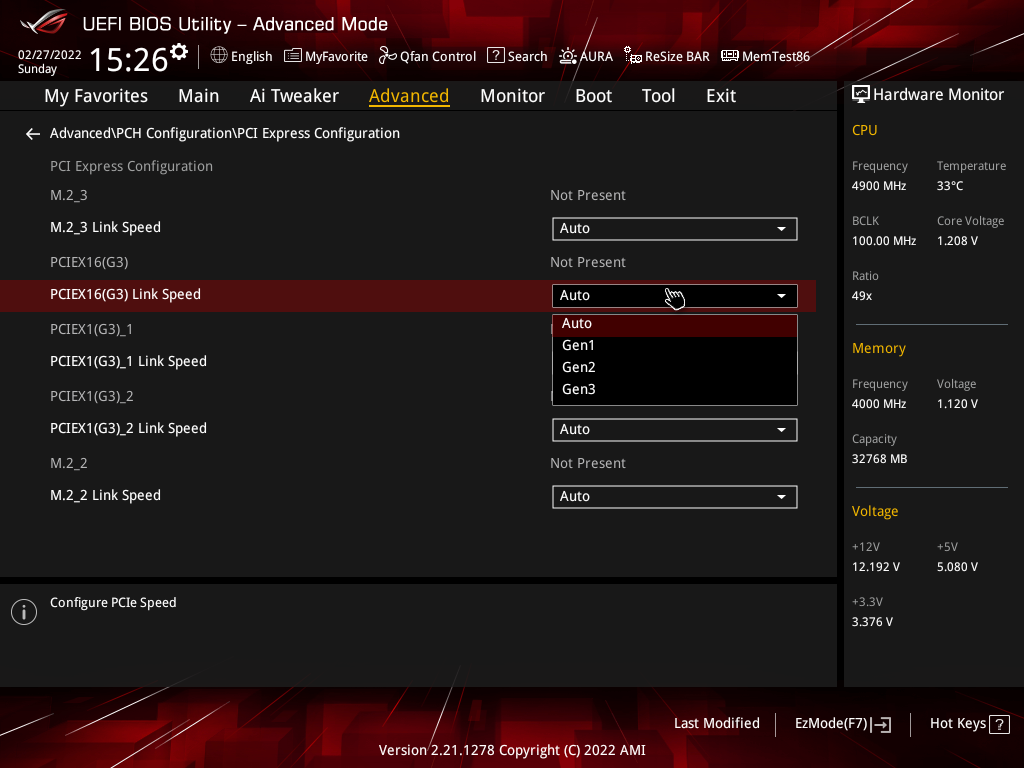1024x768 pixels.
Task: Switch to EzMode(F7)
Action: pos(842,724)
